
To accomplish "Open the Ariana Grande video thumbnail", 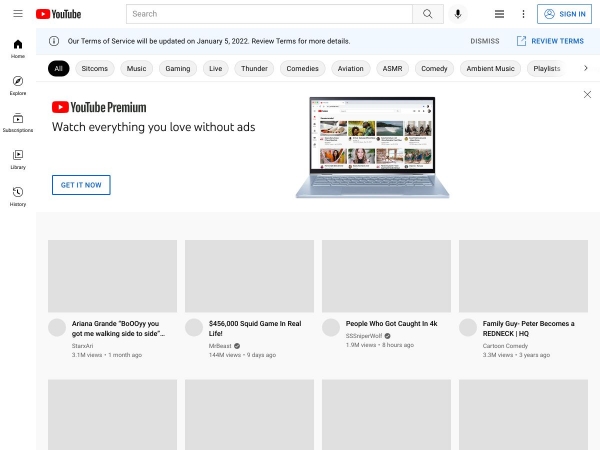I will (x=112, y=276).
